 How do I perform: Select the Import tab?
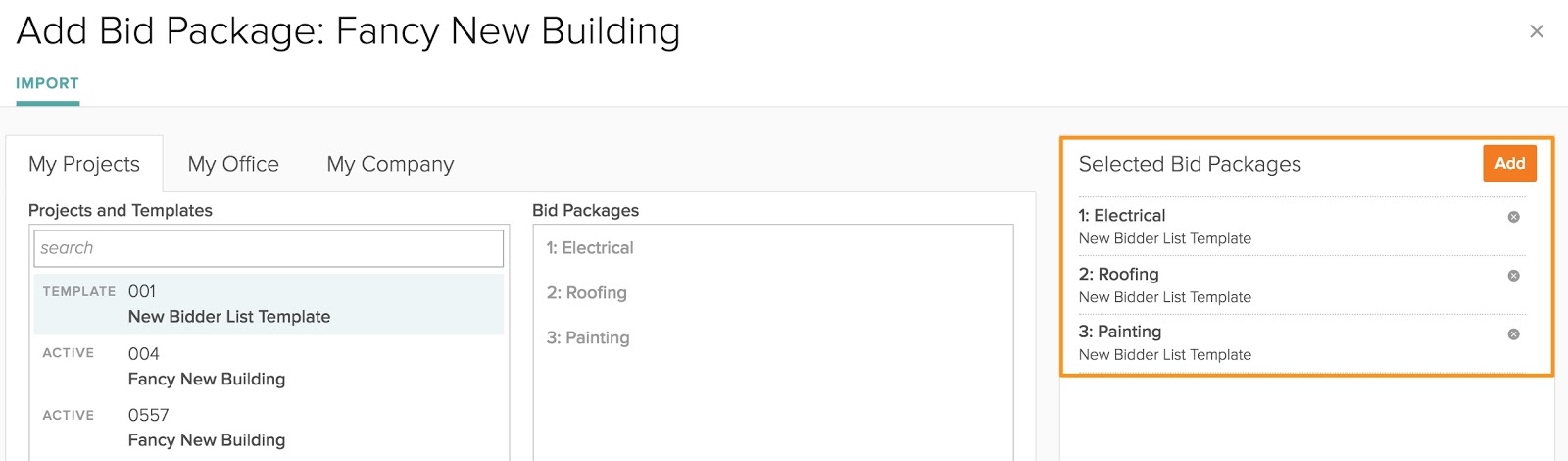coord(47,84)
